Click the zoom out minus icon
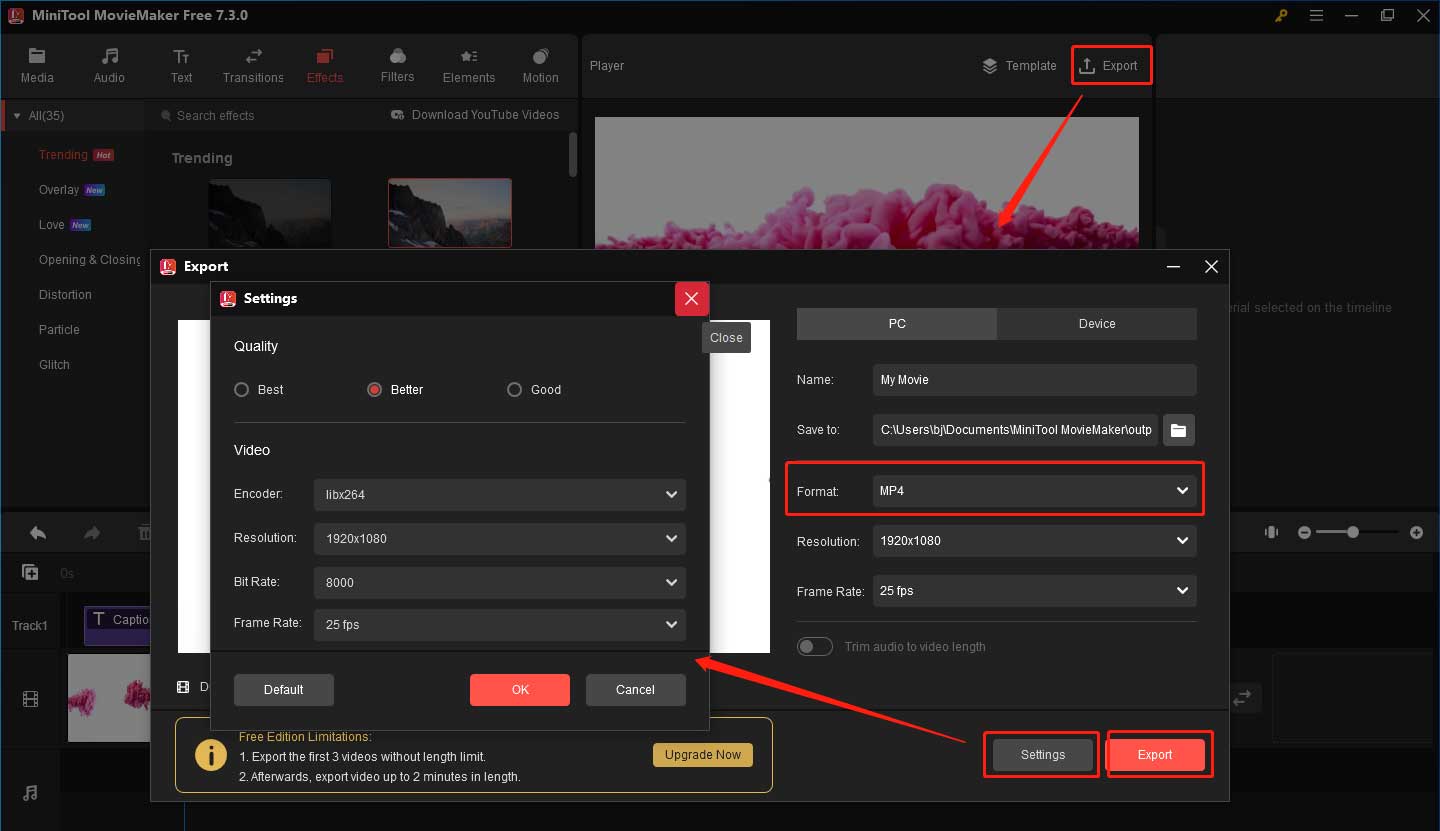This screenshot has width=1440, height=831. (1304, 533)
